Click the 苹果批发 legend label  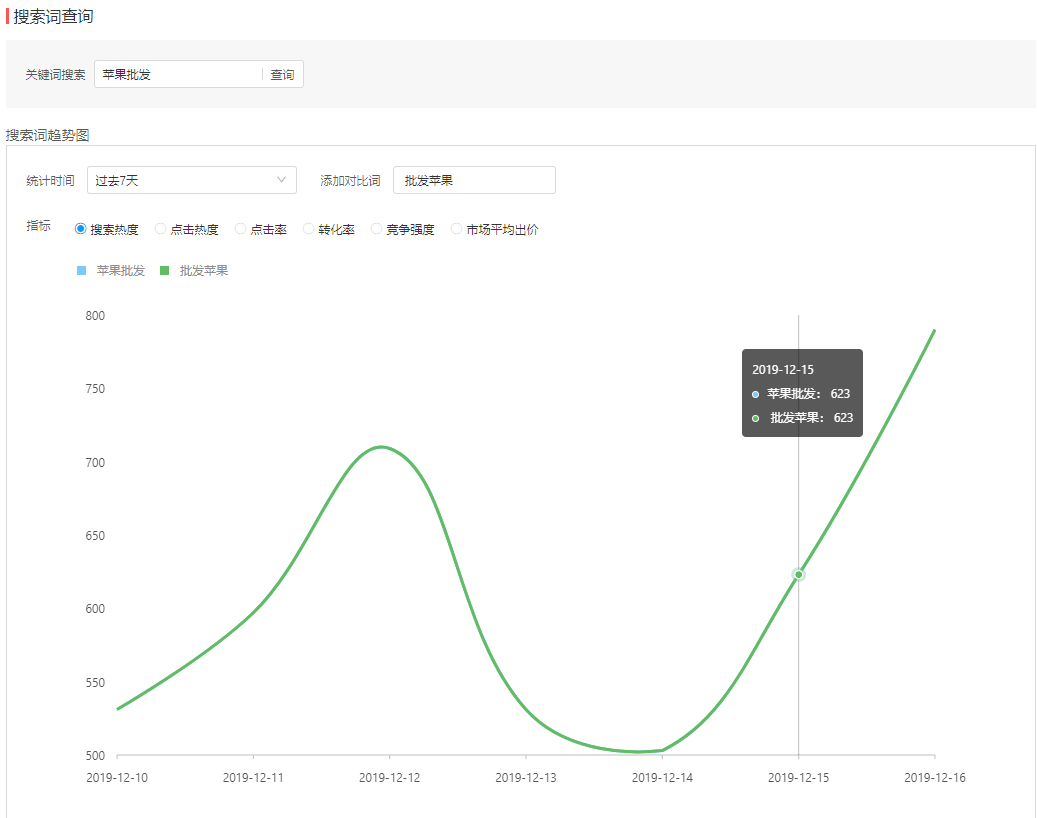[x=120, y=270]
